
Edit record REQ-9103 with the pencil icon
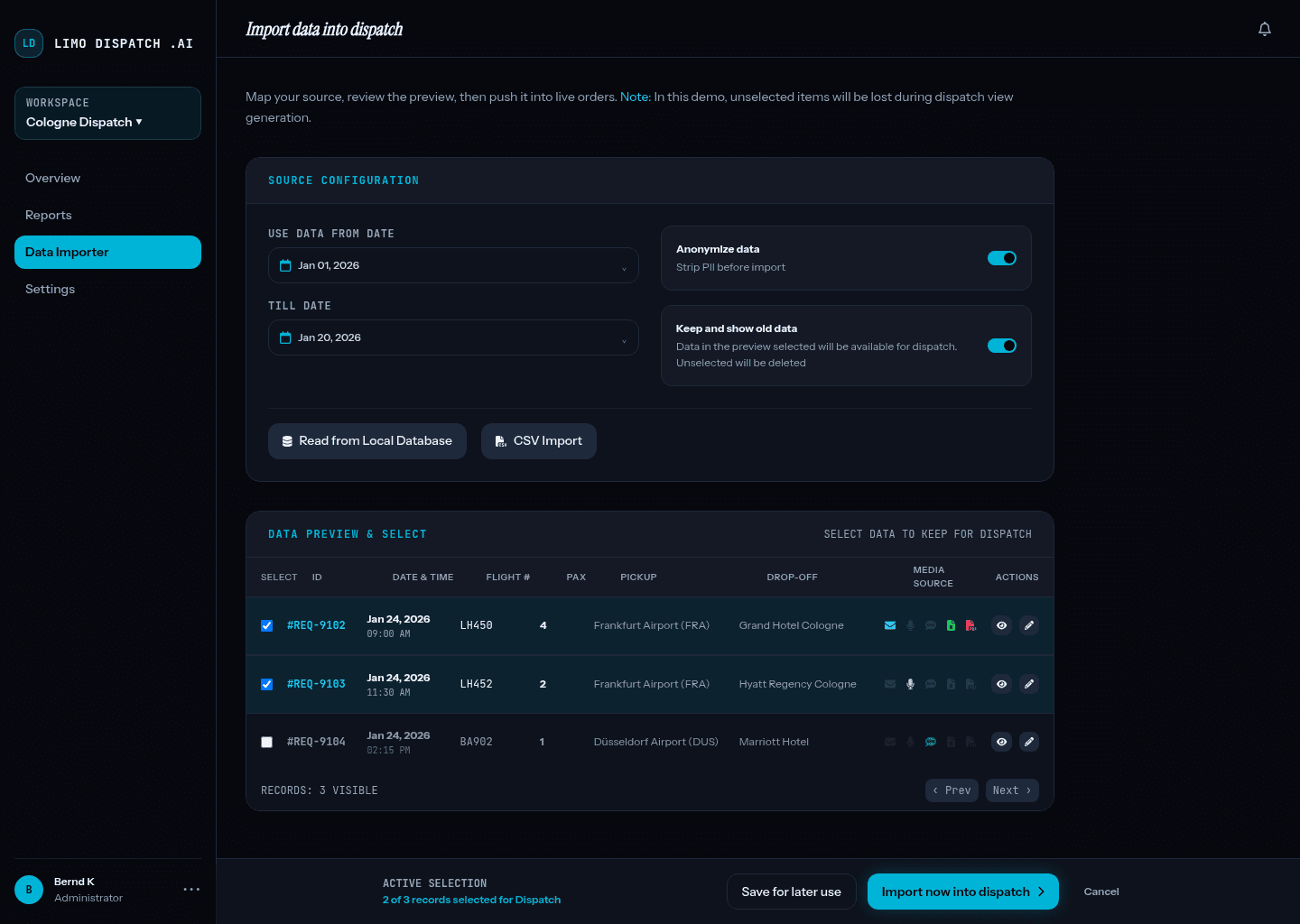[1029, 684]
